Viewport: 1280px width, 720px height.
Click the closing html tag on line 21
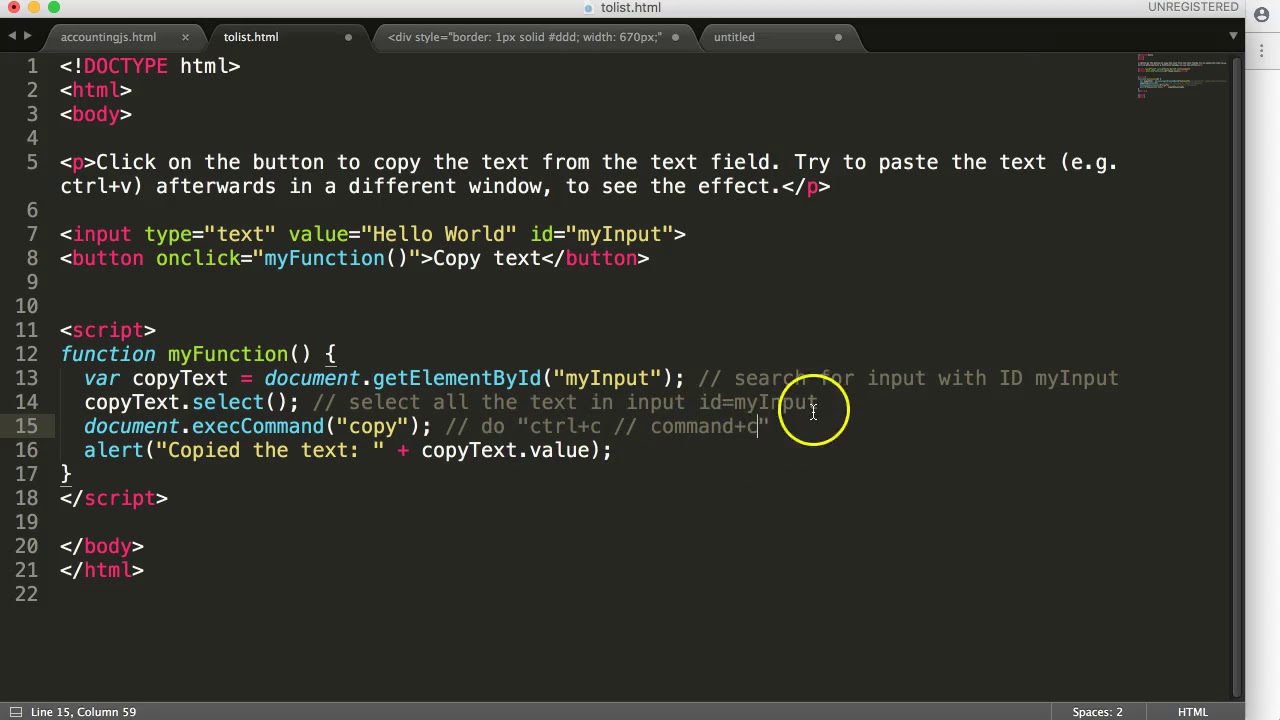[102, 570]
